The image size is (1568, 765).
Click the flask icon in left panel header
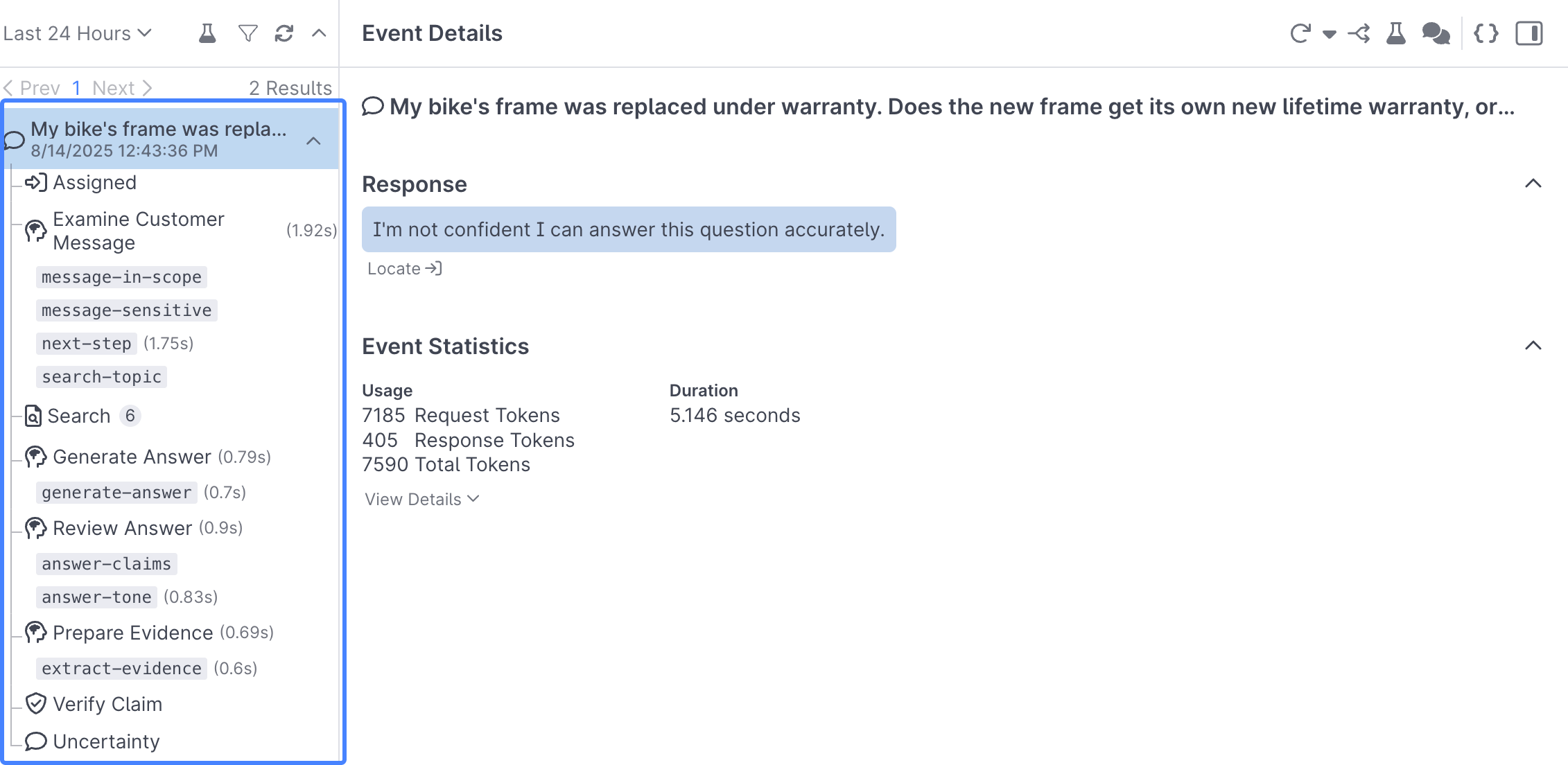207,33
